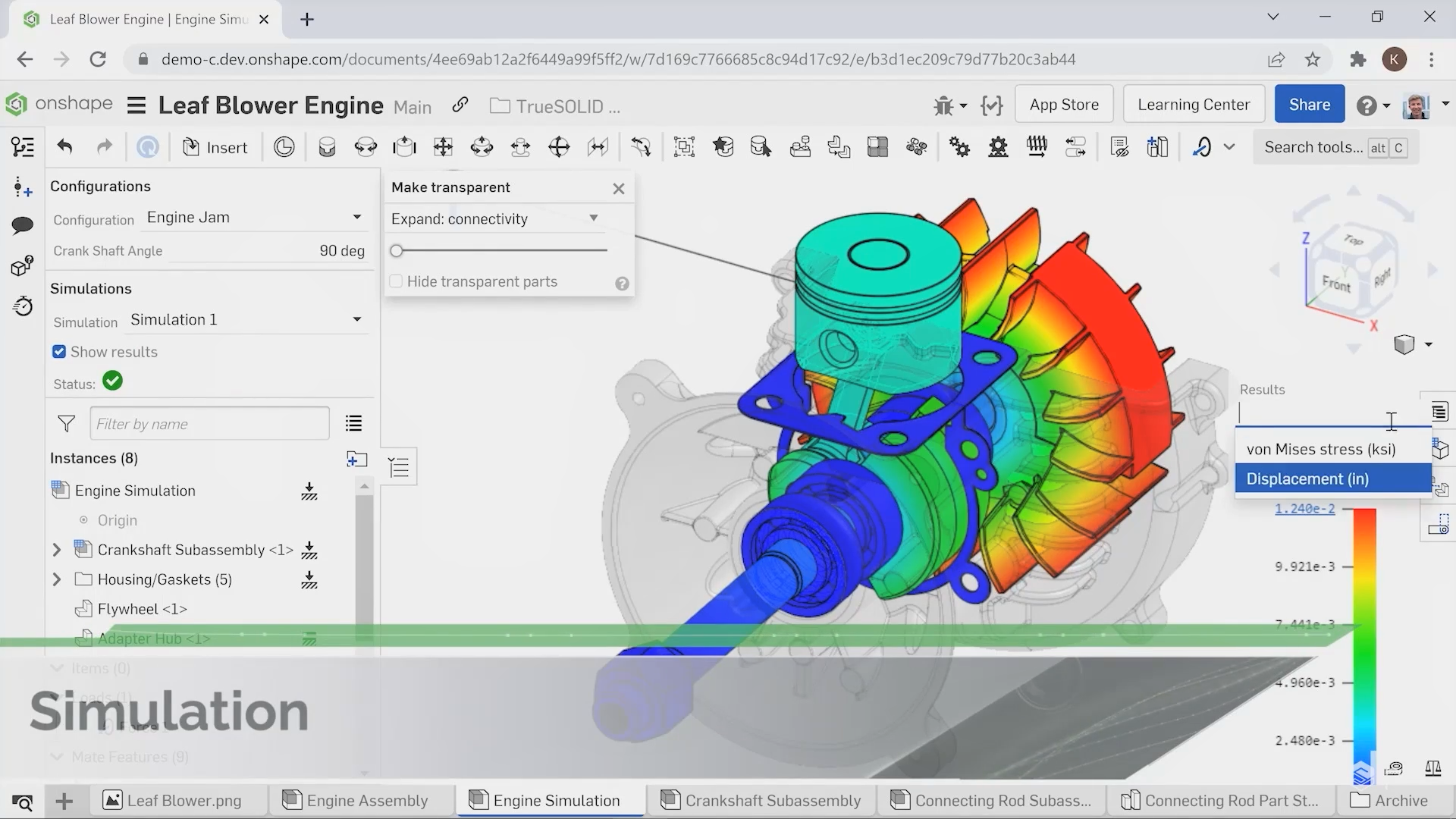
Task: Click the filter funnel icon
Action: tap(67, 423)
